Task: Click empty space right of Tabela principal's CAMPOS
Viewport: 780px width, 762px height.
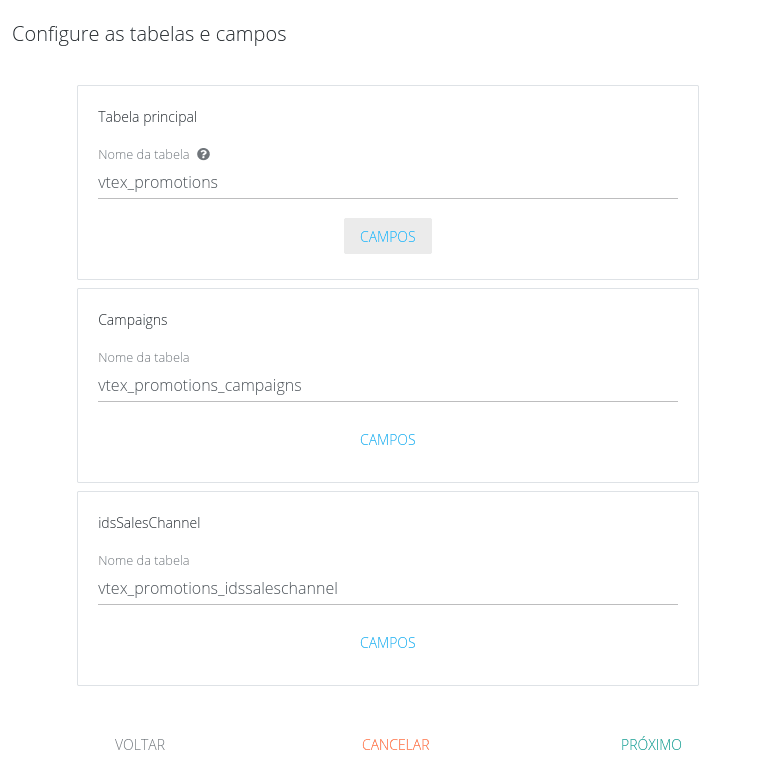Action: 560,237
